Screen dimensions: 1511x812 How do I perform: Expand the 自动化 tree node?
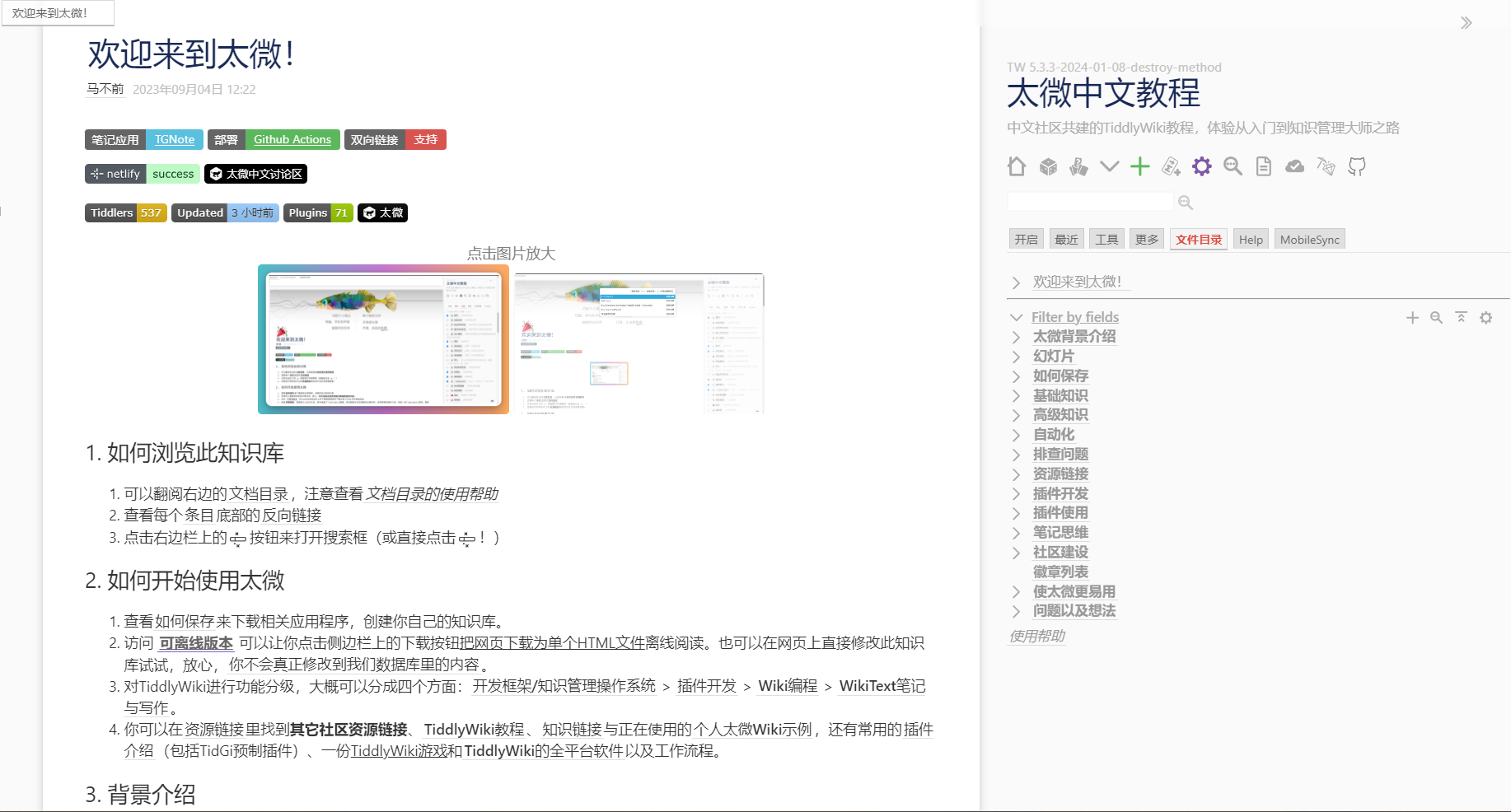[1016, 435]
